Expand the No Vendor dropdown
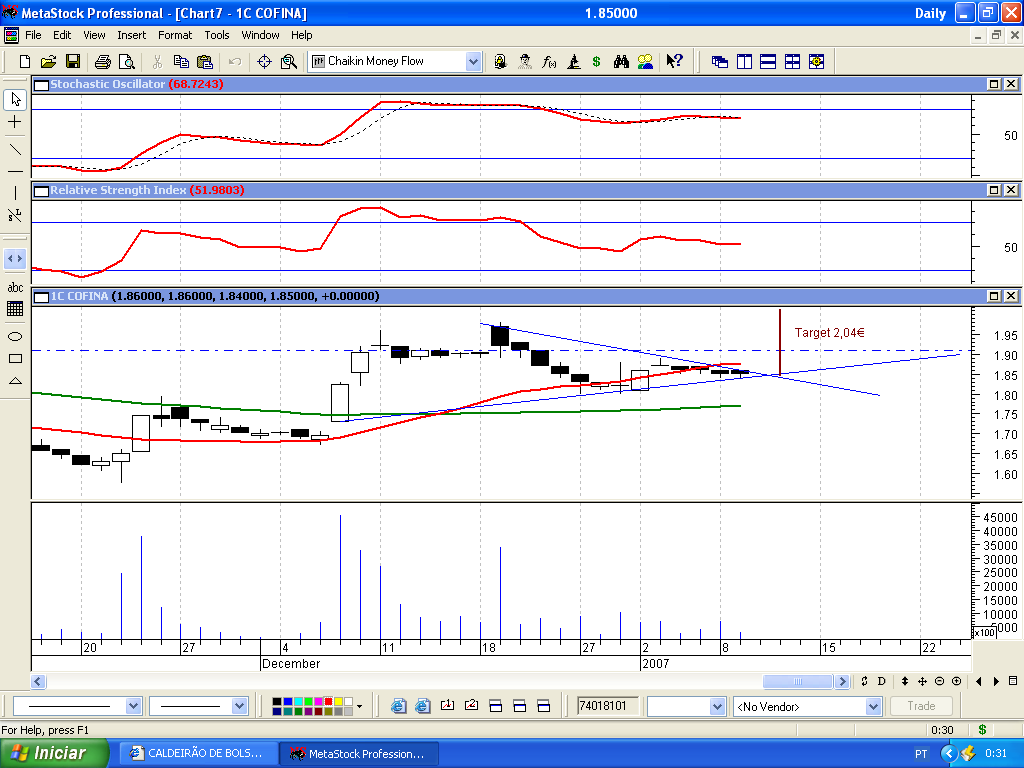1024x768 pixels. coord(872,706)
